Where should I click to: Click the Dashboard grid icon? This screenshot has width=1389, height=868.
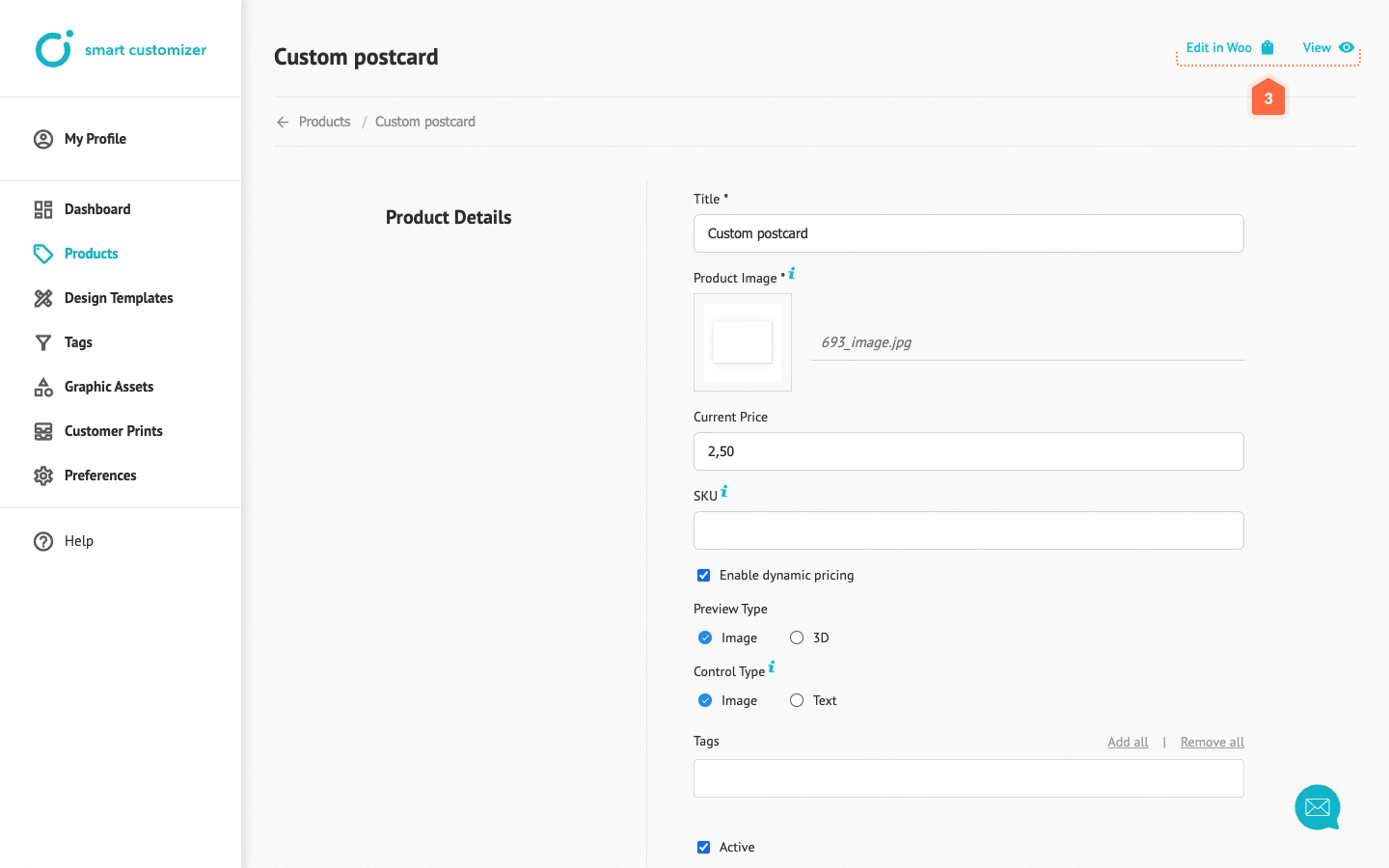pos(43,209)
